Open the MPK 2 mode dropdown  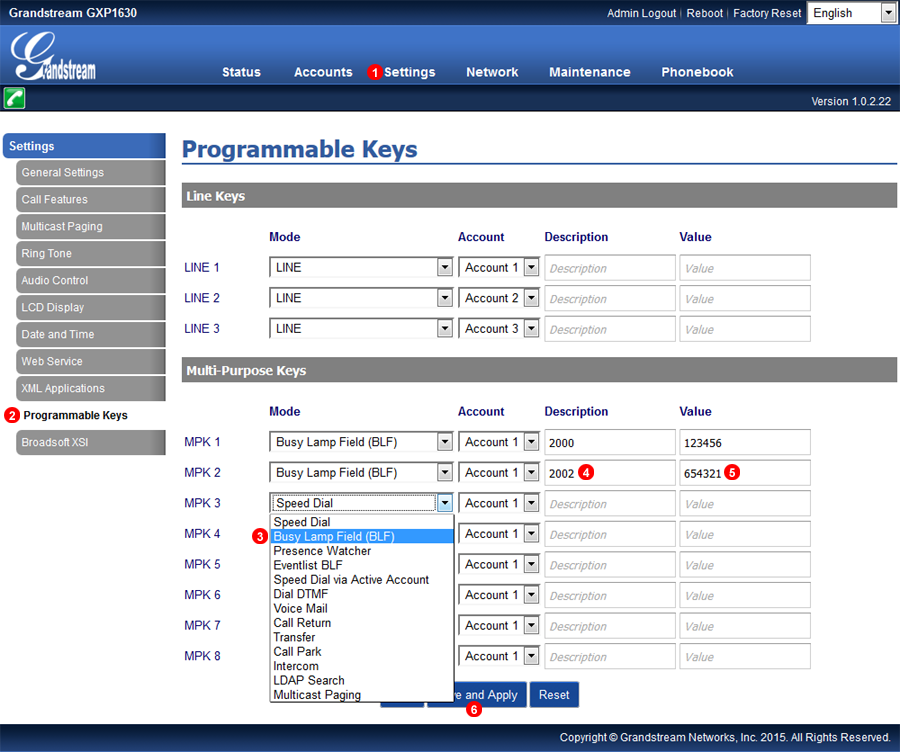click(x=361, y=472)
